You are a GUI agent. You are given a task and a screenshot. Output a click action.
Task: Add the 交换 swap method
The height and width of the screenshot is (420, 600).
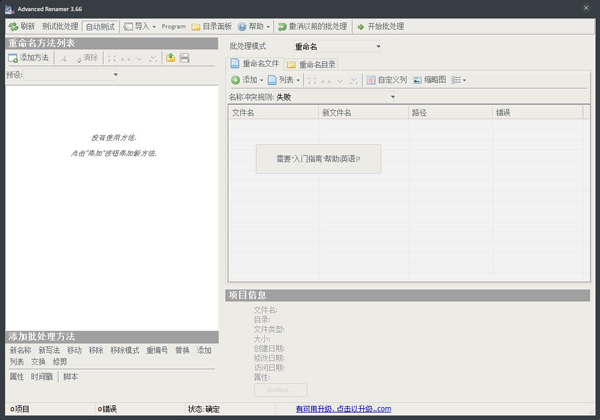pos(38,361)
